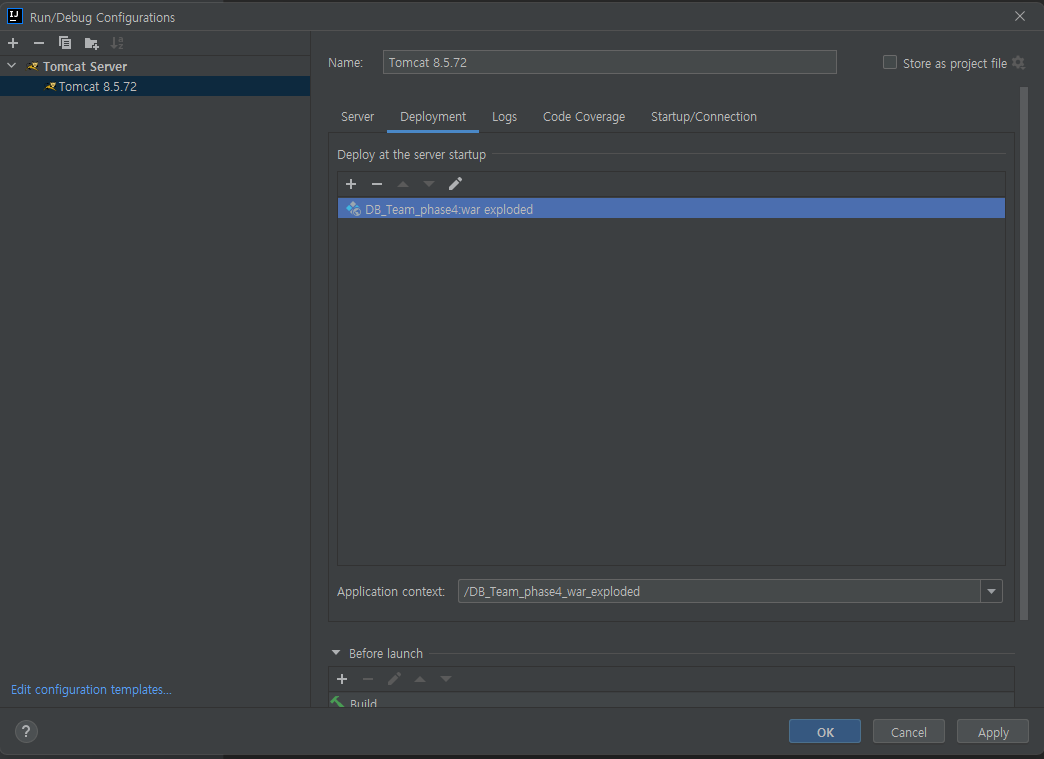
Task: Open the Application context dropdown arrow
Action: [x=991, y=591]
